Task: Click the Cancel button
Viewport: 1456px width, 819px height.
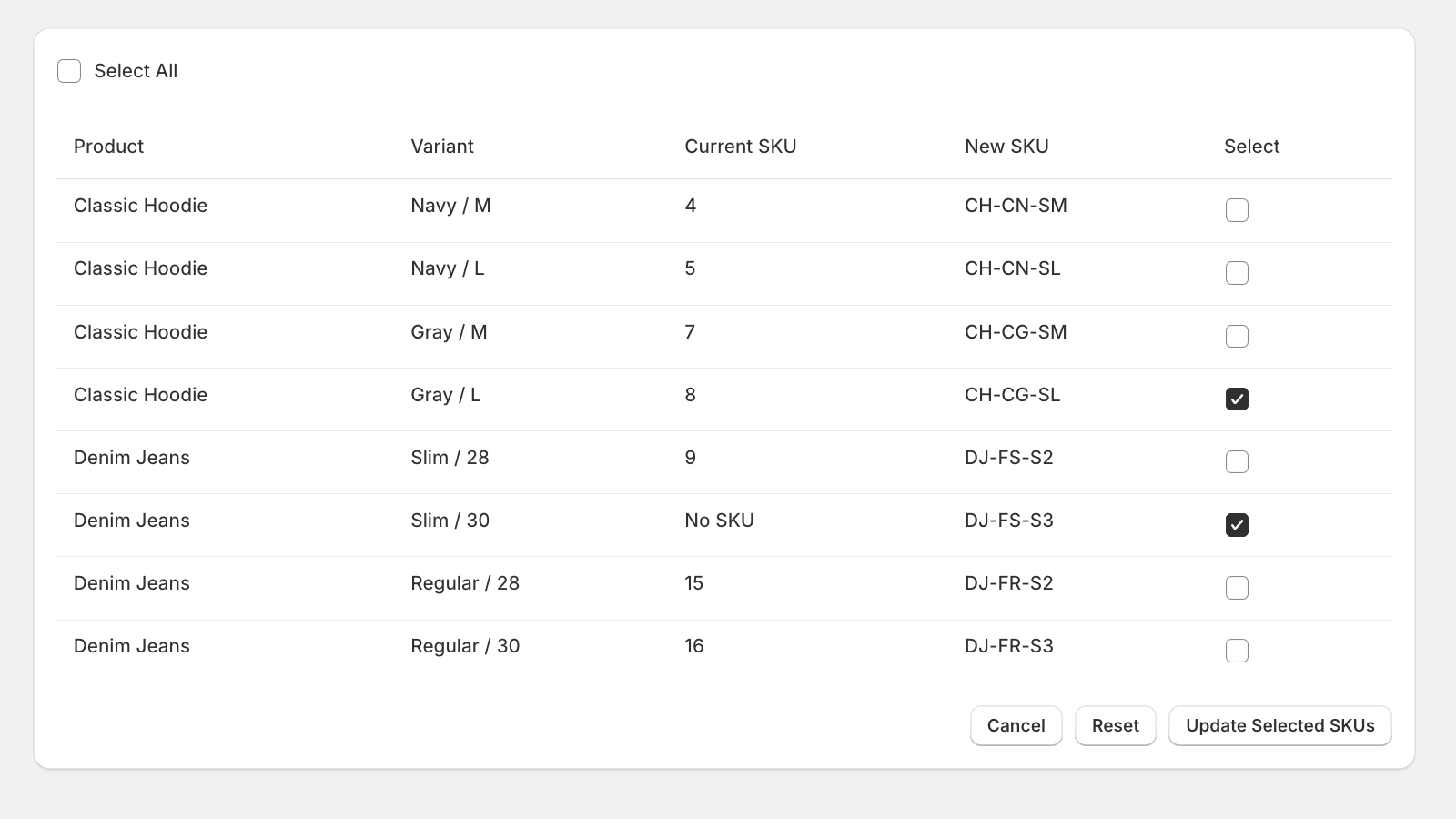Action: click(1016, 725)
